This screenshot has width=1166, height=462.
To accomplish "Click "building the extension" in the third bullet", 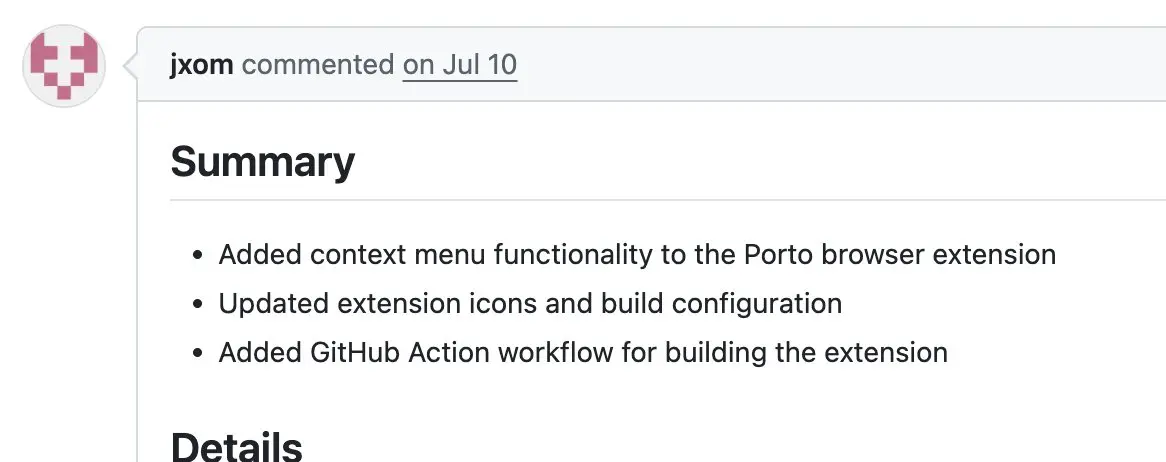I will (x=807, y=352).
